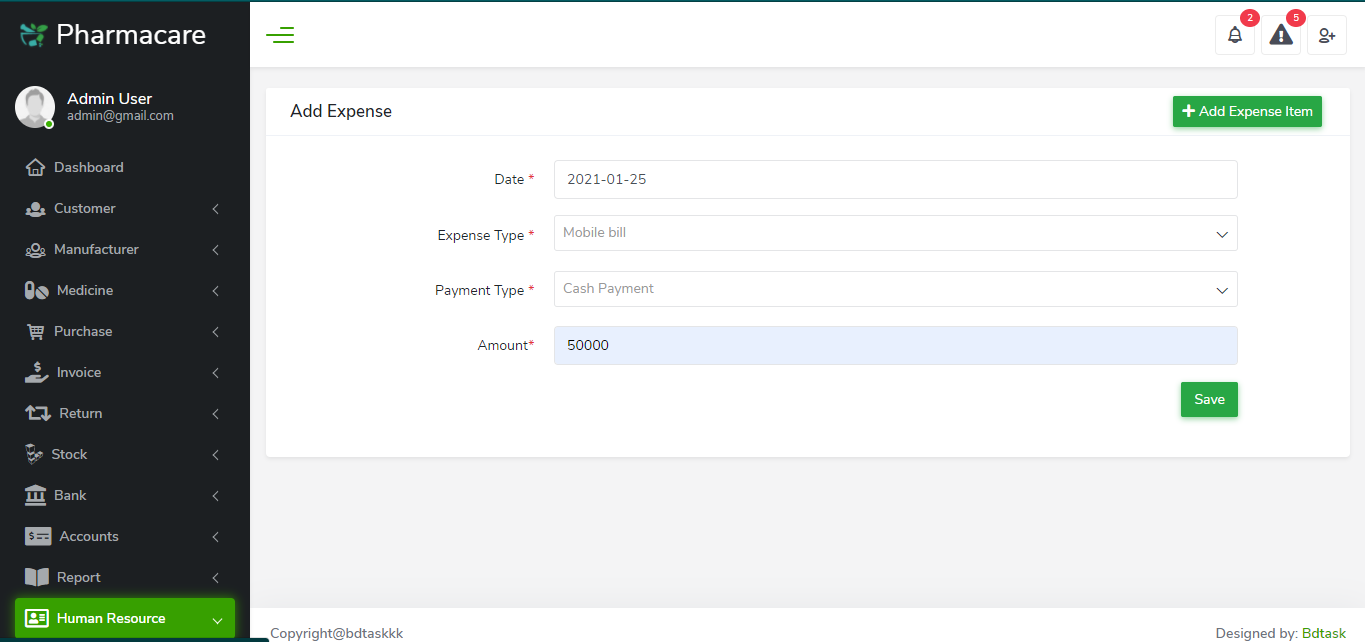The width and height of the screenshot is (1365, 642).
Task: Click the Amount input field
Action: (x=895, y=345)
